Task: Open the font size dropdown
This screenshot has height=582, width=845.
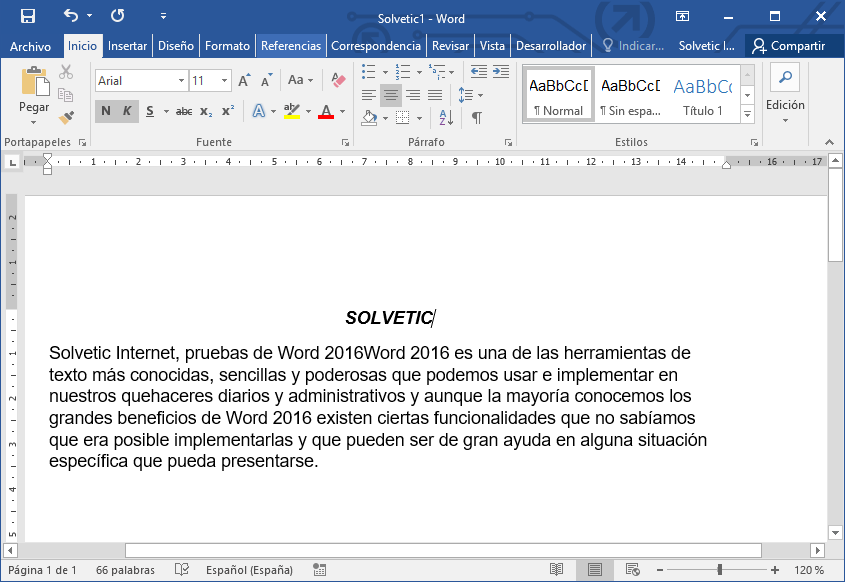Action: tap(224, 81)
